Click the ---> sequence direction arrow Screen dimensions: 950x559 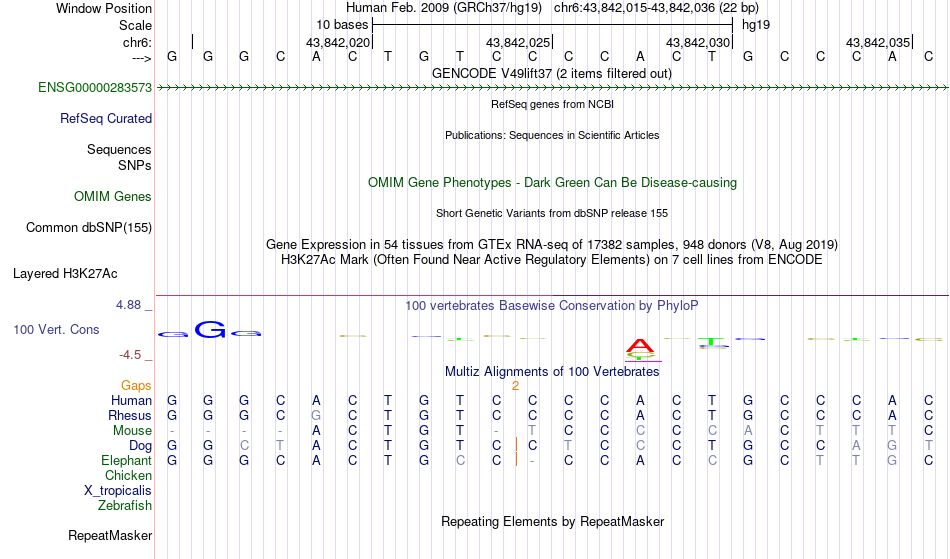tap(142, 59)
